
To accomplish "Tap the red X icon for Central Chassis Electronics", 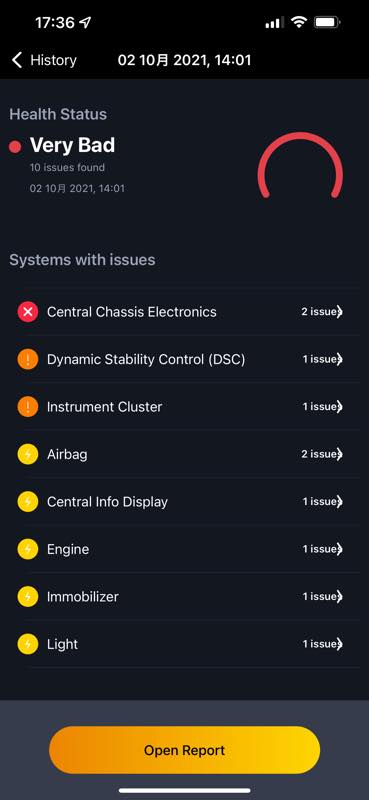I will click(28, 312).
